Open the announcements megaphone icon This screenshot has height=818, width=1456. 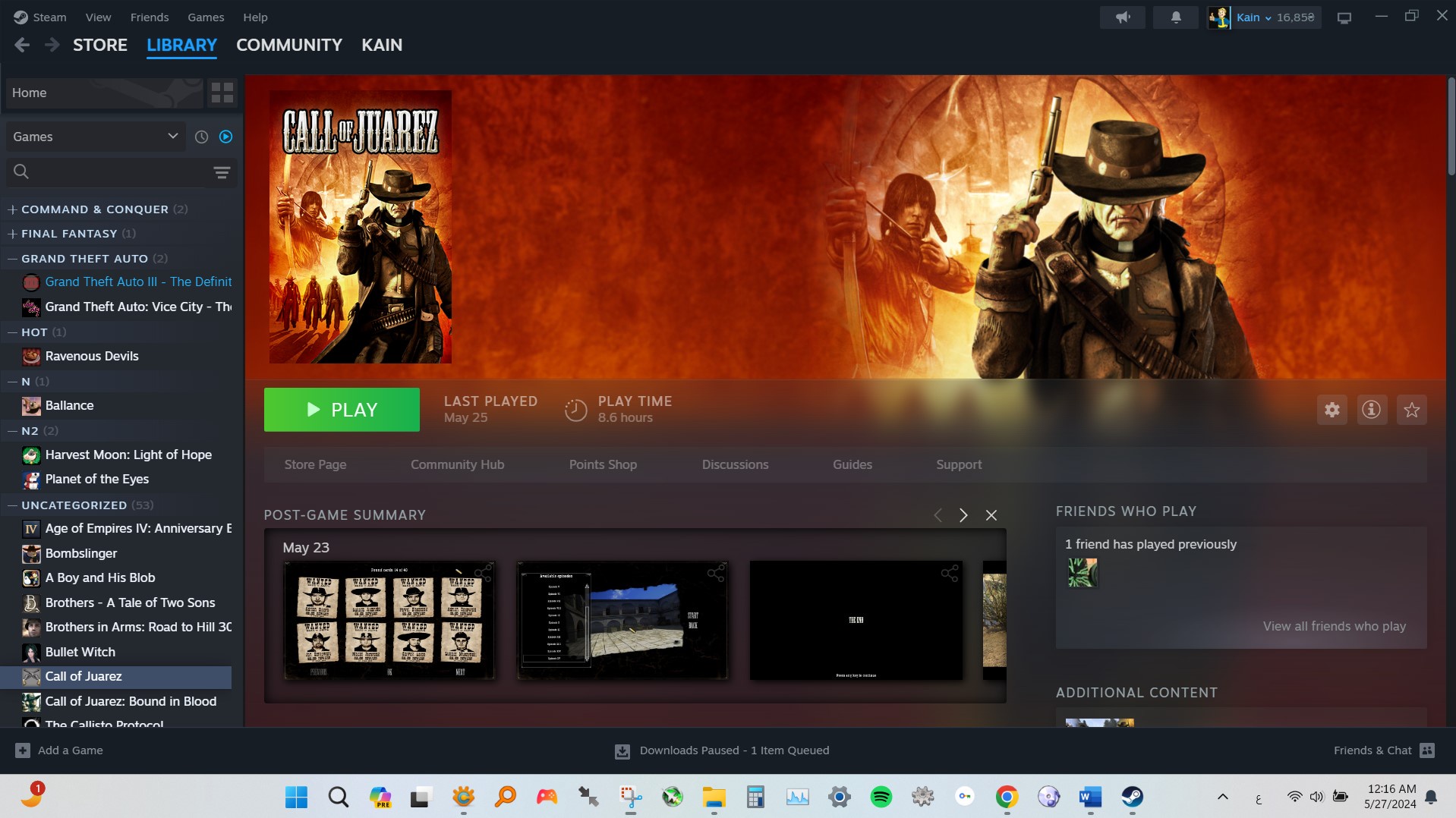1122,17
